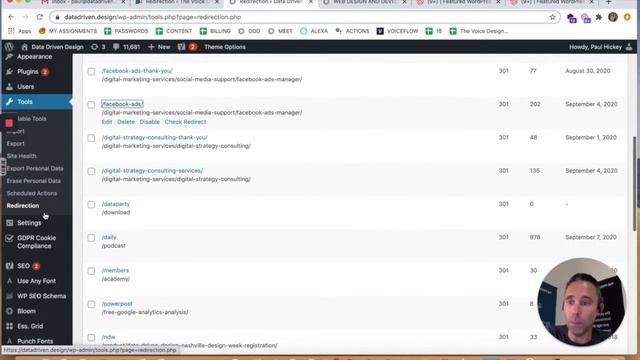The width and height of the screenshot is (640, 360).
Task: Open Howdy, Paul Hickey account menu
Action: [600, 47]
